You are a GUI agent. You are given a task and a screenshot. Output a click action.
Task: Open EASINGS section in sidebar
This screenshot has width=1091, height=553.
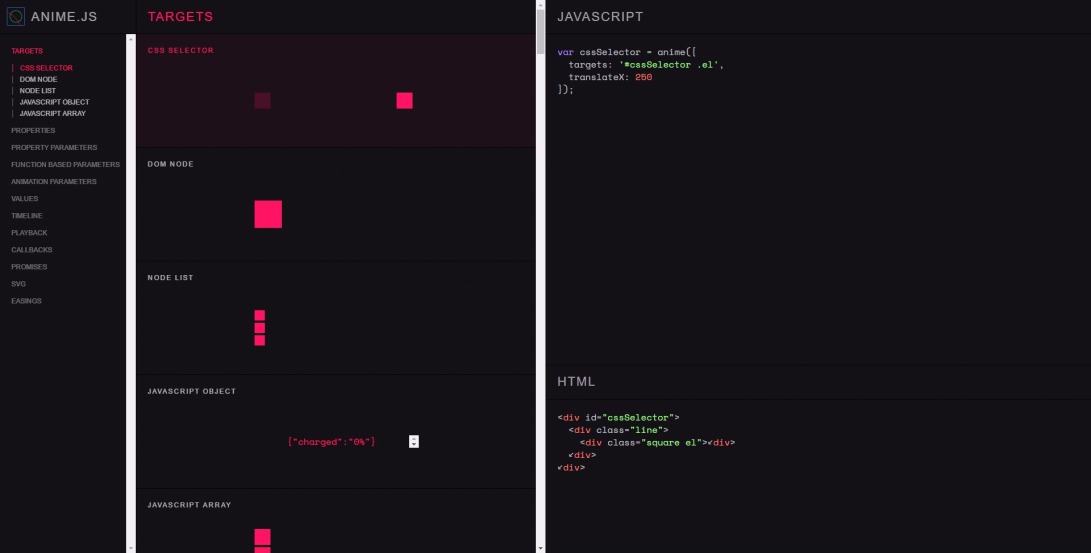coord(26,301)
